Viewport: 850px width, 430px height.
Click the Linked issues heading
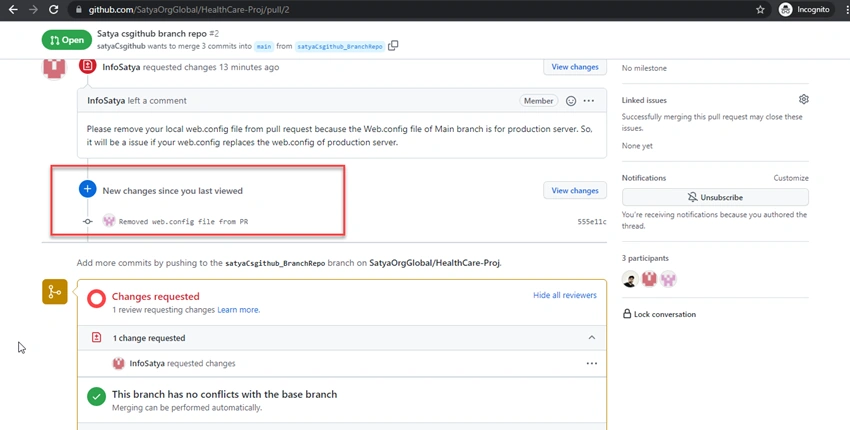[x=644, y=100]
